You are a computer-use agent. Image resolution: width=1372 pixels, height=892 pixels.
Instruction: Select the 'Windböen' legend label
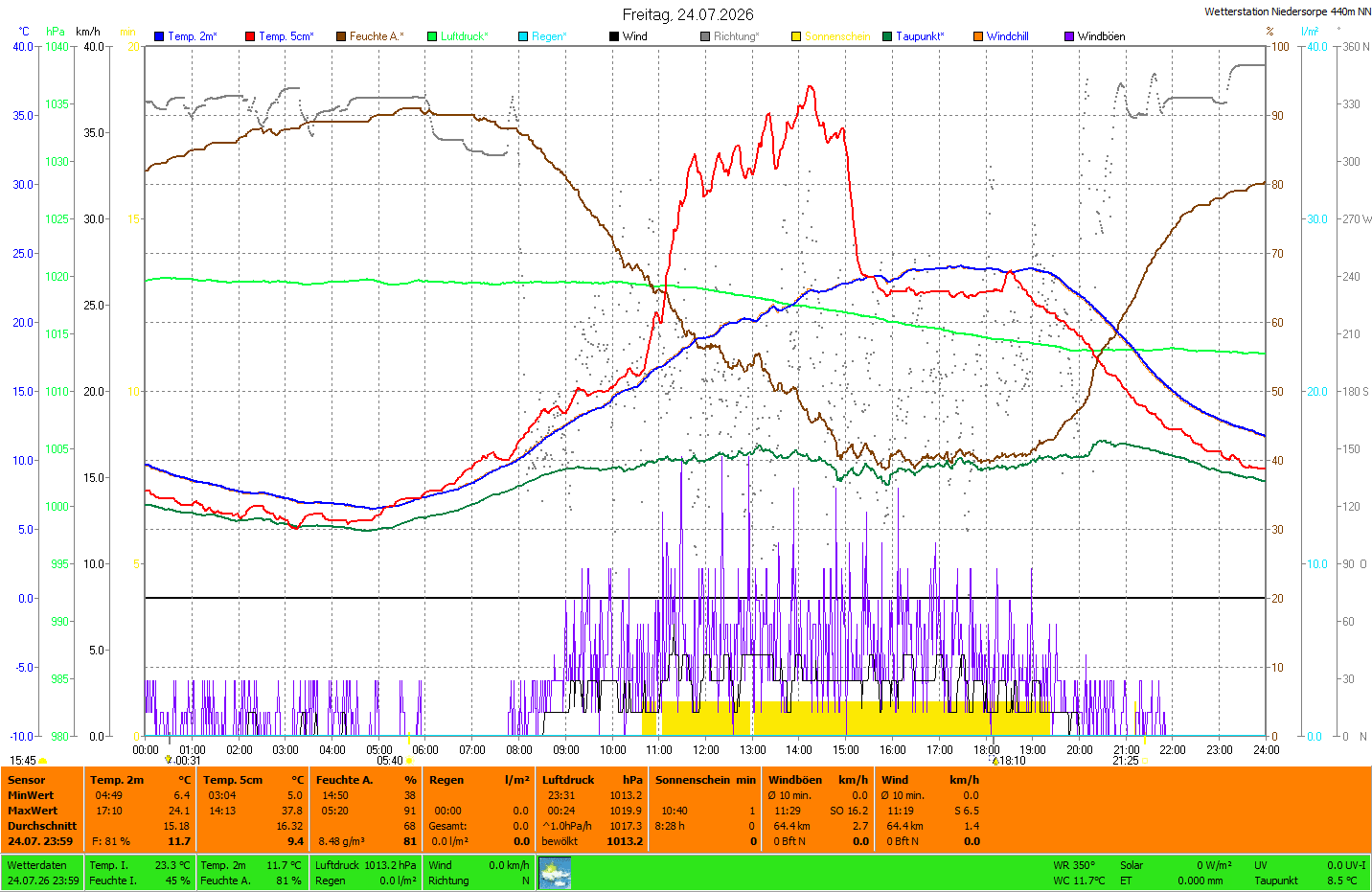point(1102,36)
